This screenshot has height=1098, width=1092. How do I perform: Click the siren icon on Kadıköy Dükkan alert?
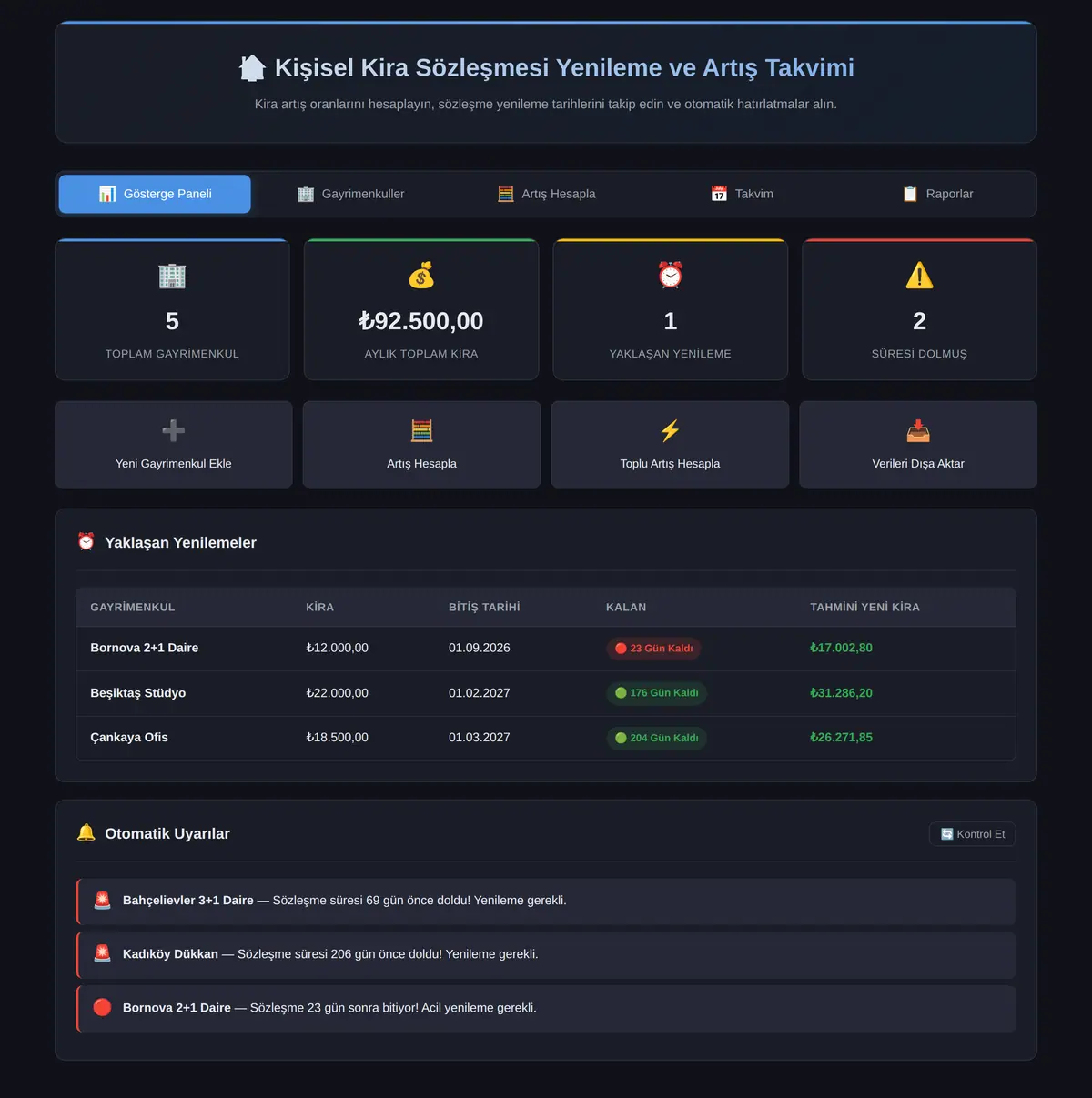[103, 954]
